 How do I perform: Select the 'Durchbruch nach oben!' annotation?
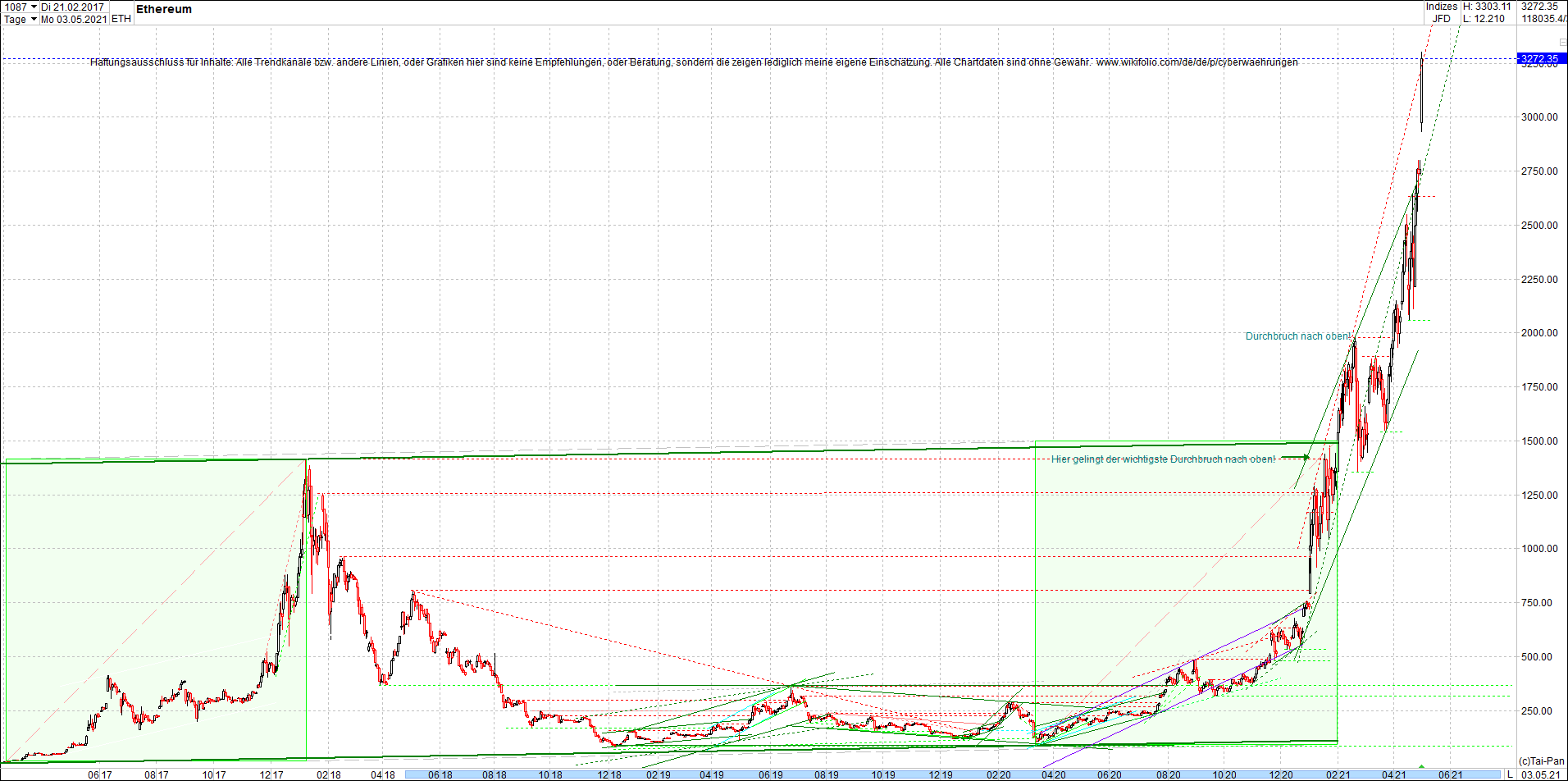1298,336
